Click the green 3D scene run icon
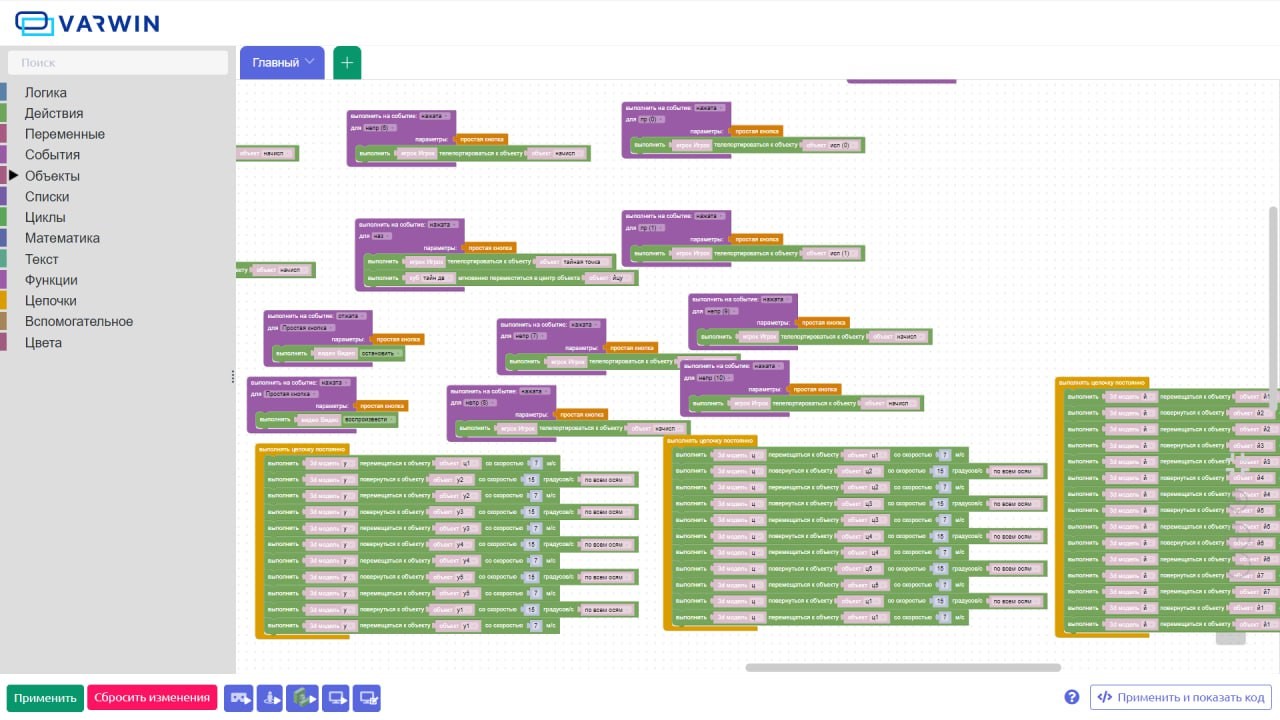Viewport: 1280px width, 720px height. pyautogui.click(x=302, y=698)
